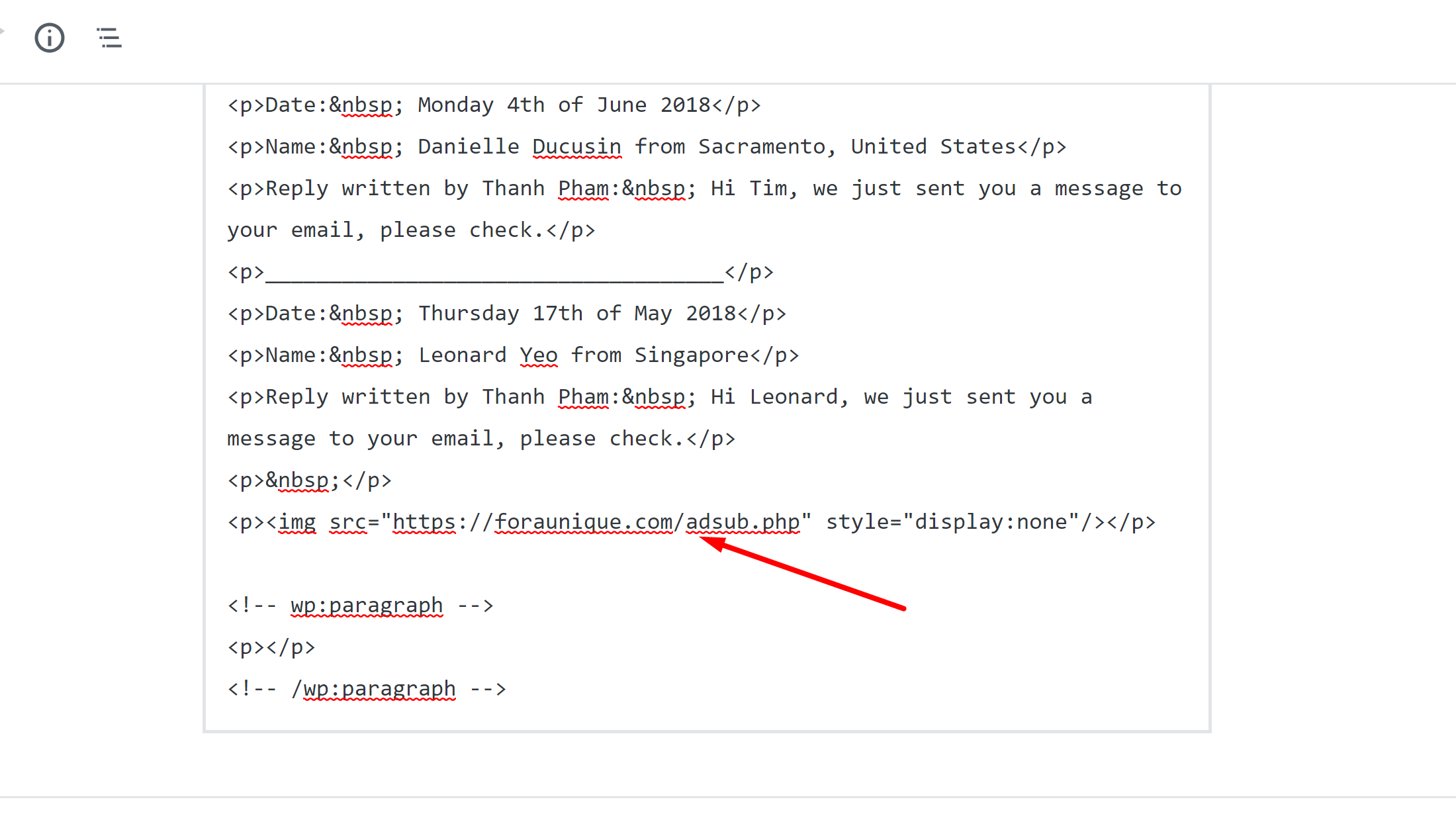
Task: Click the name 'Danielle Ducusin' in the code
Action: (520, 146)
